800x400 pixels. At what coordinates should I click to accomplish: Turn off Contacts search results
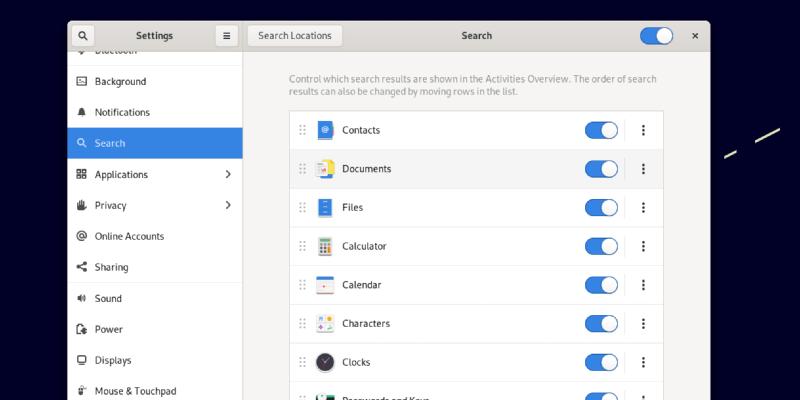point(601,130)
